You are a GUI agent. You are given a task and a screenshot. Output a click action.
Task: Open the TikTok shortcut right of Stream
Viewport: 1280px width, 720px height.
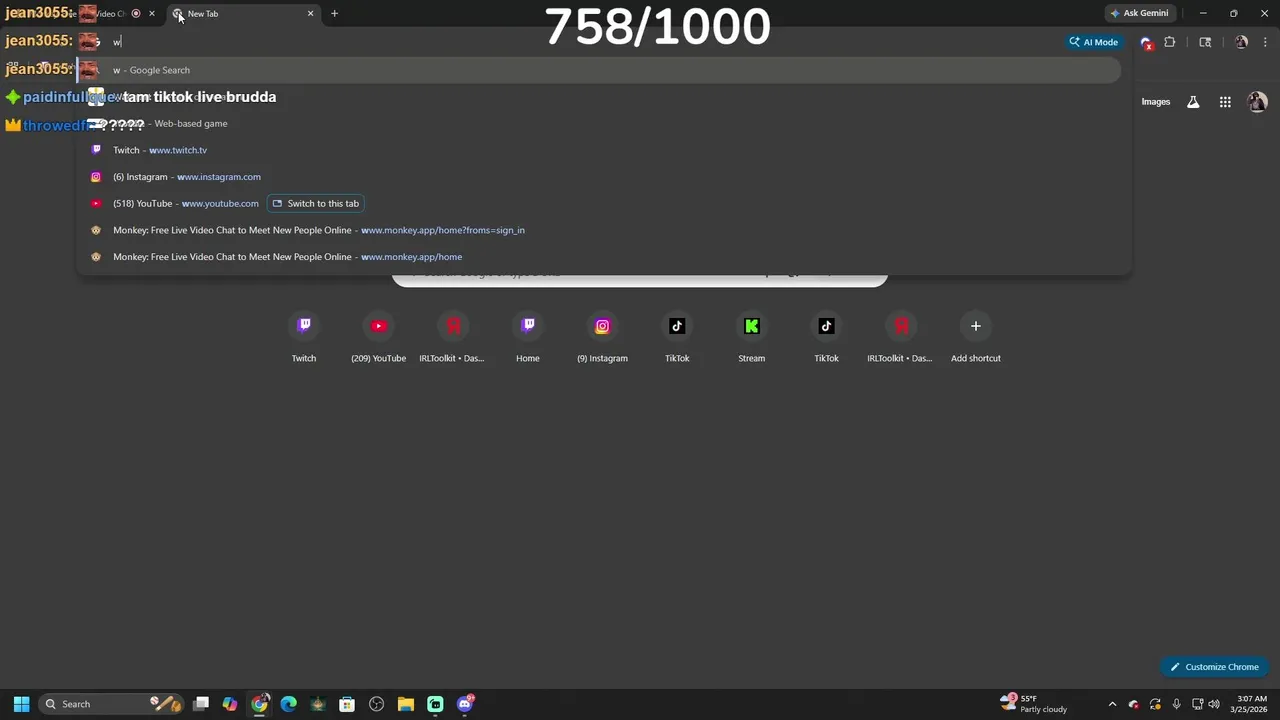[x=826, y=338]
